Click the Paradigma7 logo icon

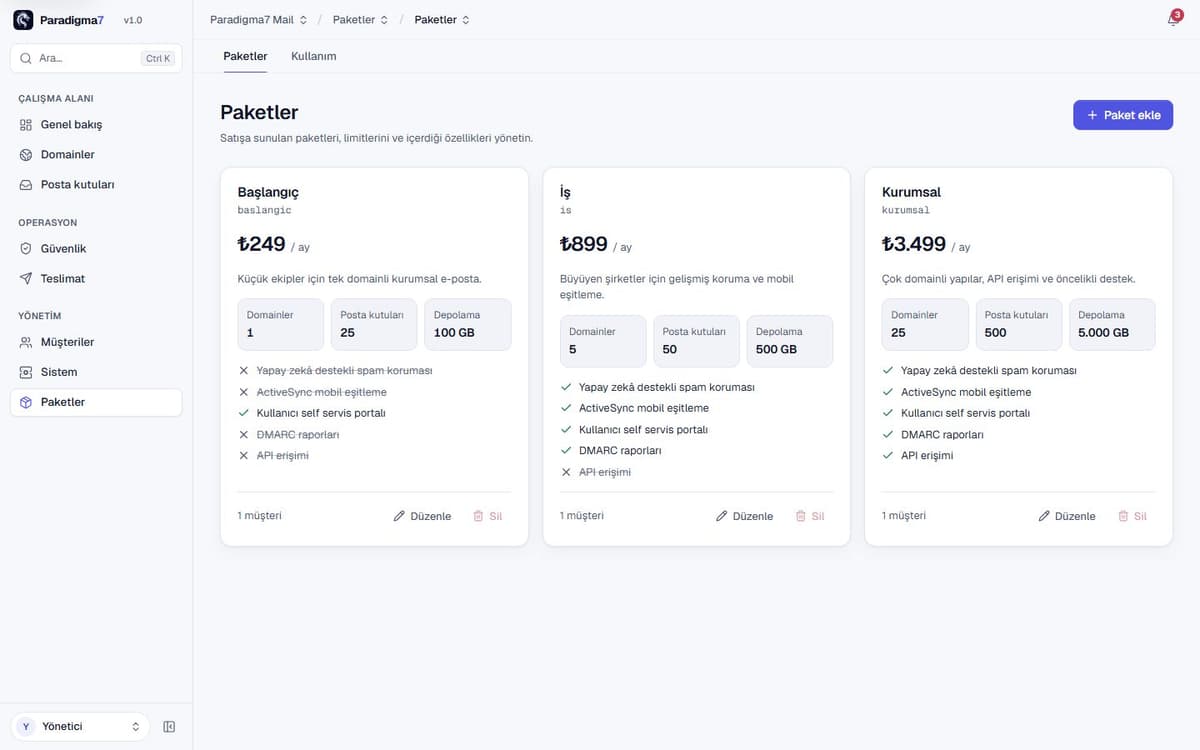click(23, 20)
